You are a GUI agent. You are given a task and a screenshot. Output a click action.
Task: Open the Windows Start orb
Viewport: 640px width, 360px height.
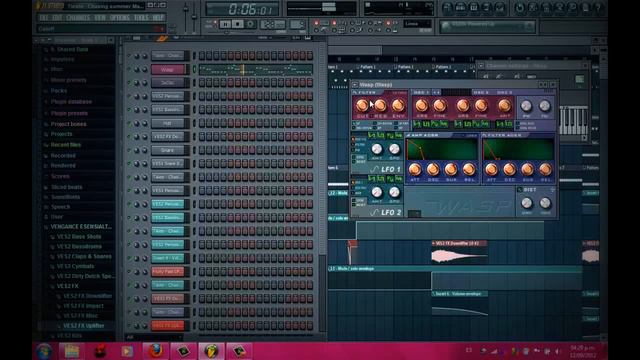pyautogui.click(x=44, y=351)
